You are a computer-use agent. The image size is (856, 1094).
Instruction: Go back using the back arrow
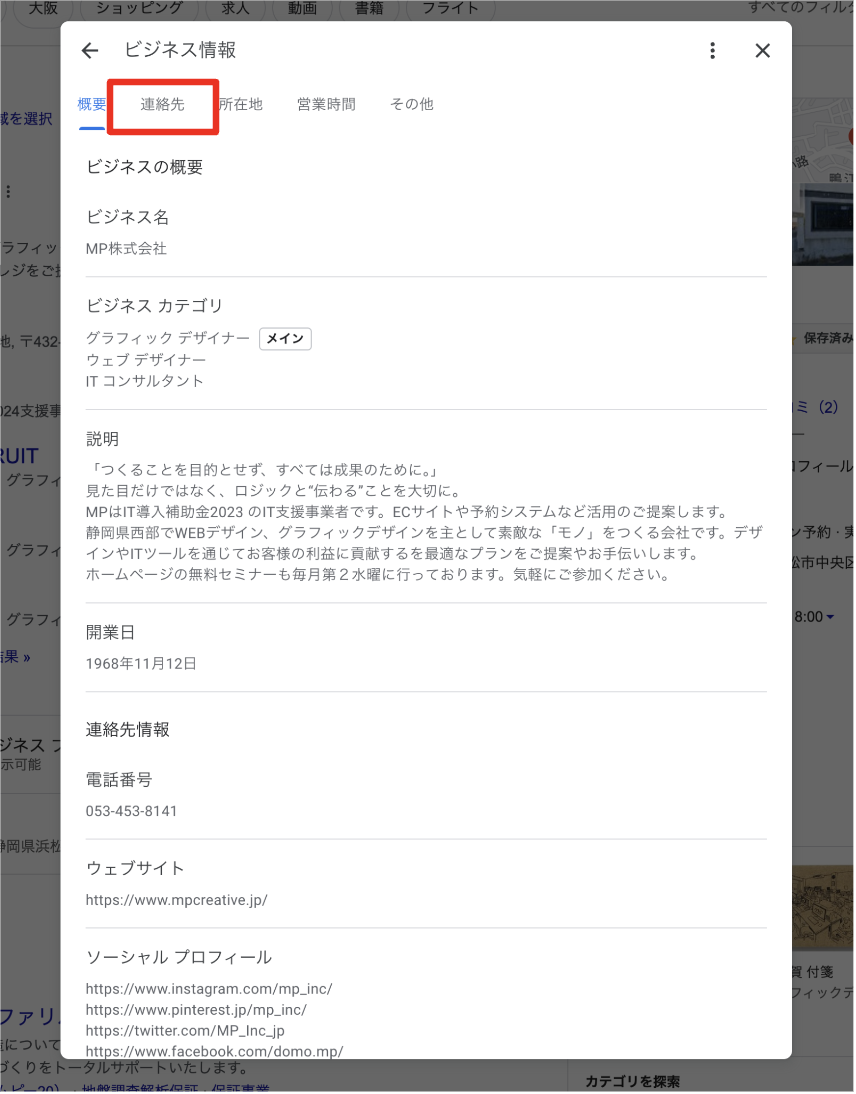(90, 50)
